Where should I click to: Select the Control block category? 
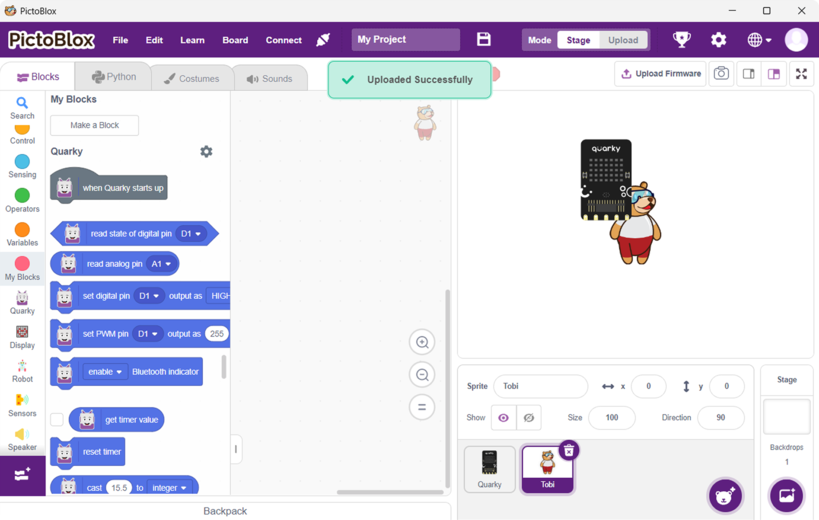[22, 135]
